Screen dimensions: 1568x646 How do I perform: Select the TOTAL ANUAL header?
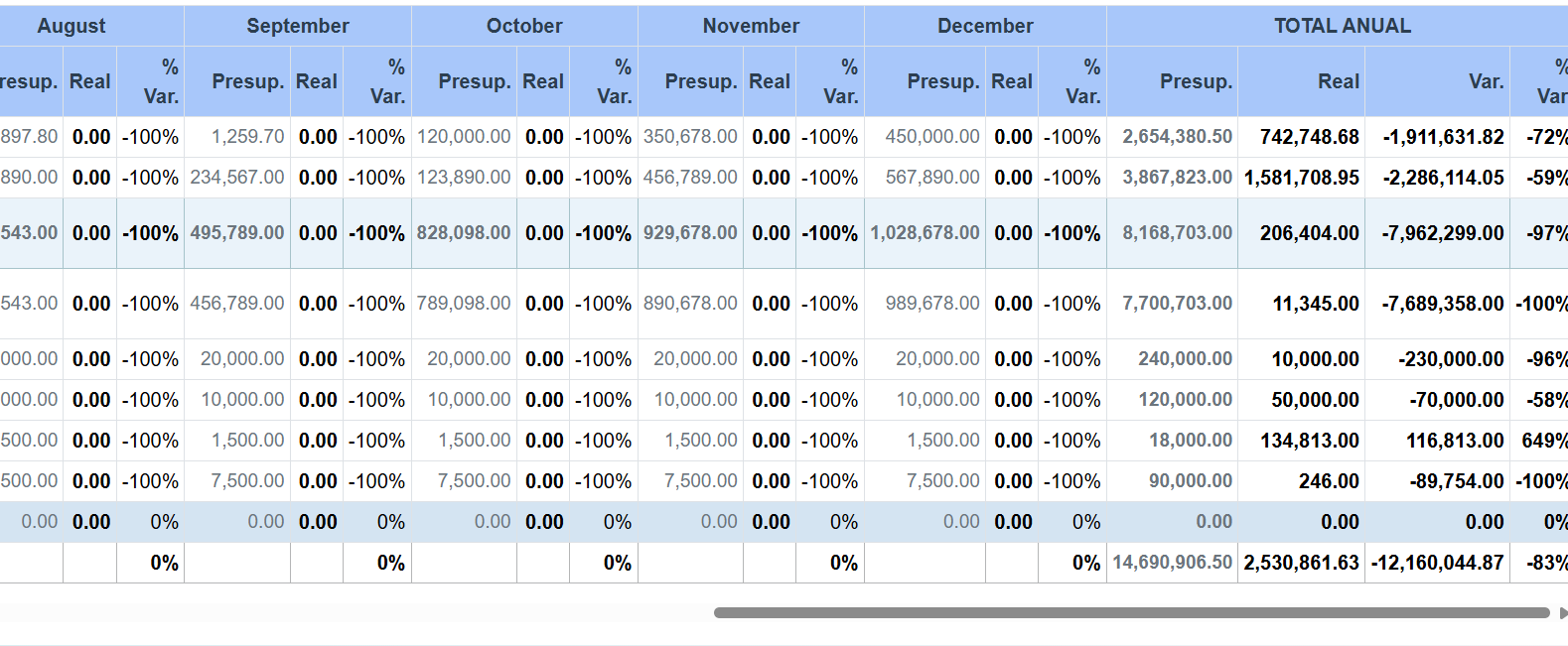1341,26
